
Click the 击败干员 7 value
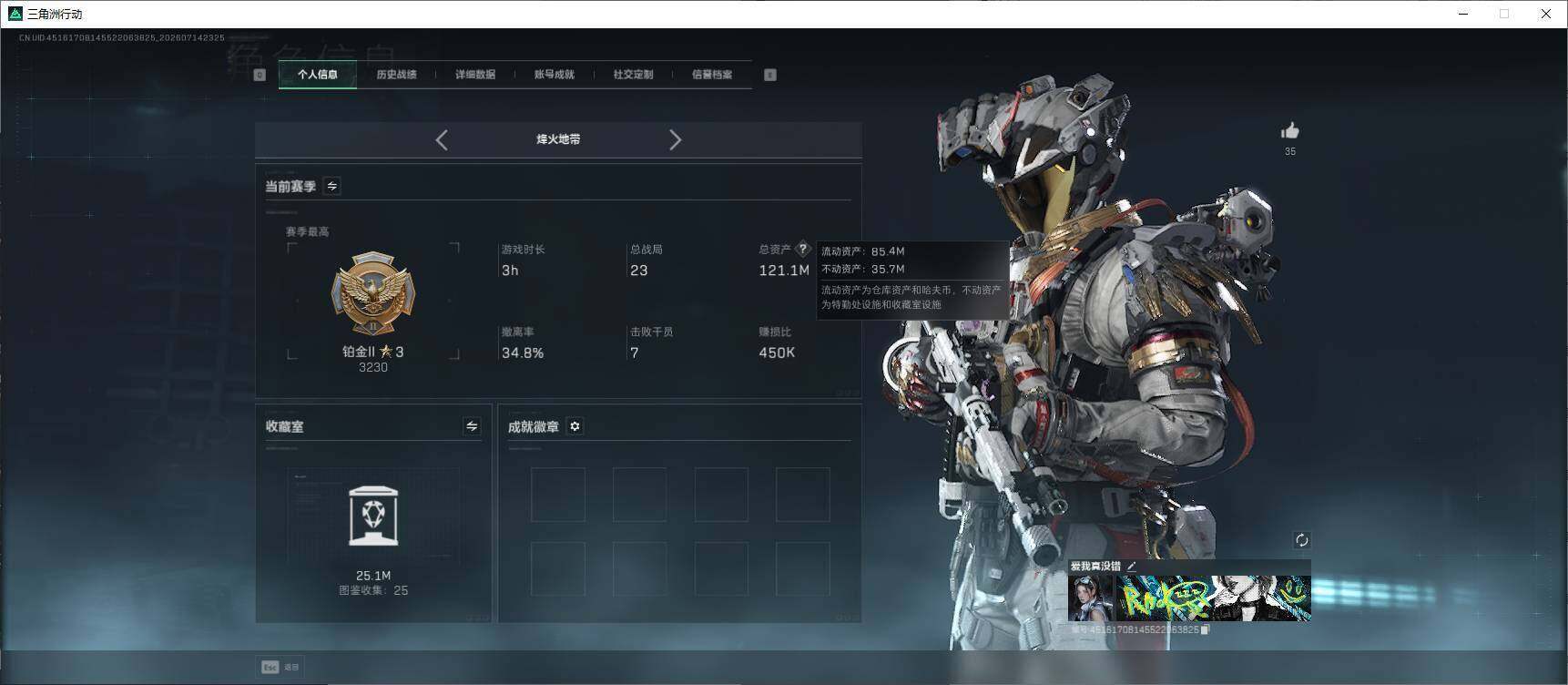[635, 353]
